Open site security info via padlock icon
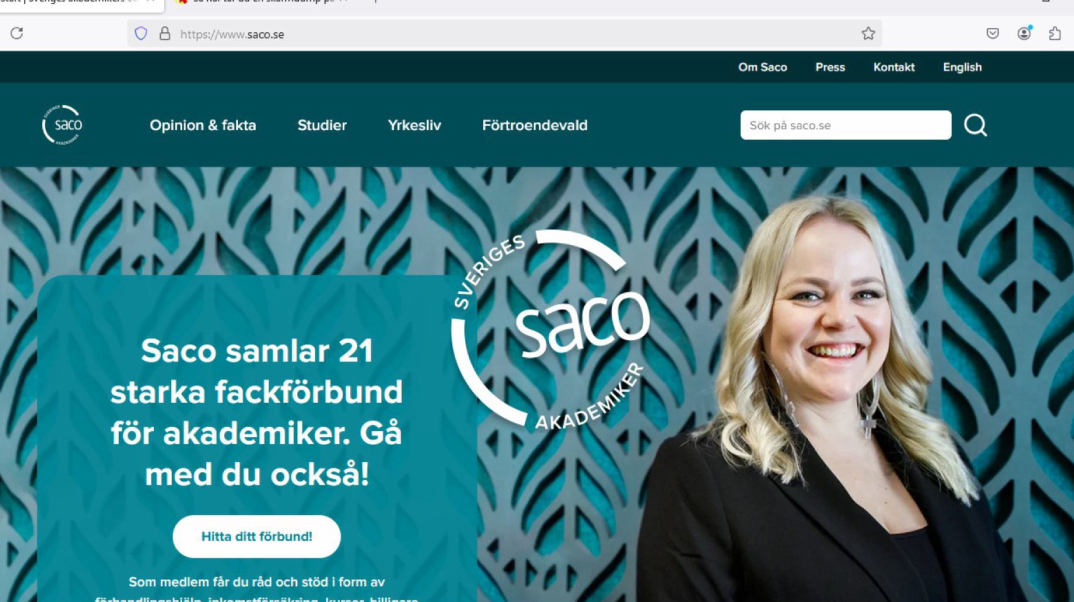This screenshot has width=1074, height=602. click(x=164, y=34)
